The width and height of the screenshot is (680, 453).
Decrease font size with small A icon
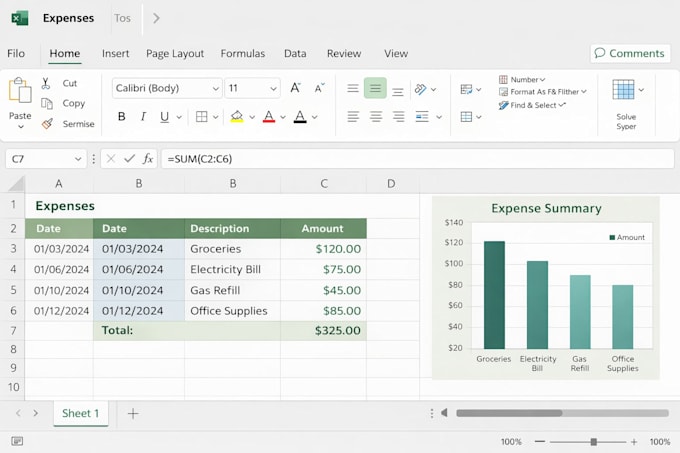pos(319,88)
